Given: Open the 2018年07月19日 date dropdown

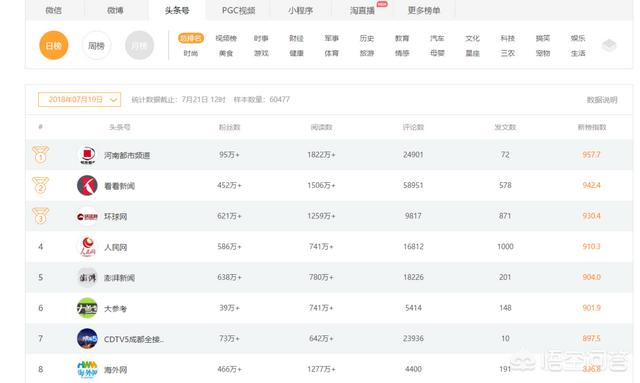Looking at the screenshot, I should pyautogui.click(x=80, y=100).
